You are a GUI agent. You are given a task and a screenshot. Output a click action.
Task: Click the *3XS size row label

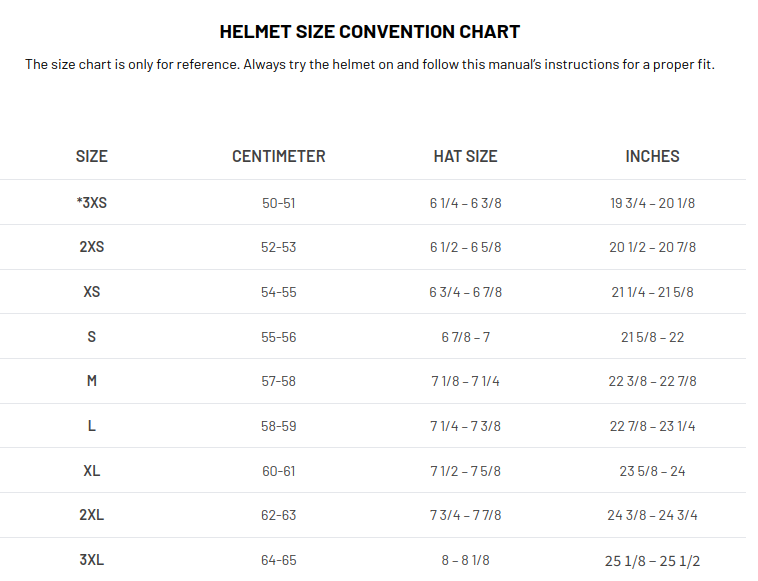click(91, 203)
